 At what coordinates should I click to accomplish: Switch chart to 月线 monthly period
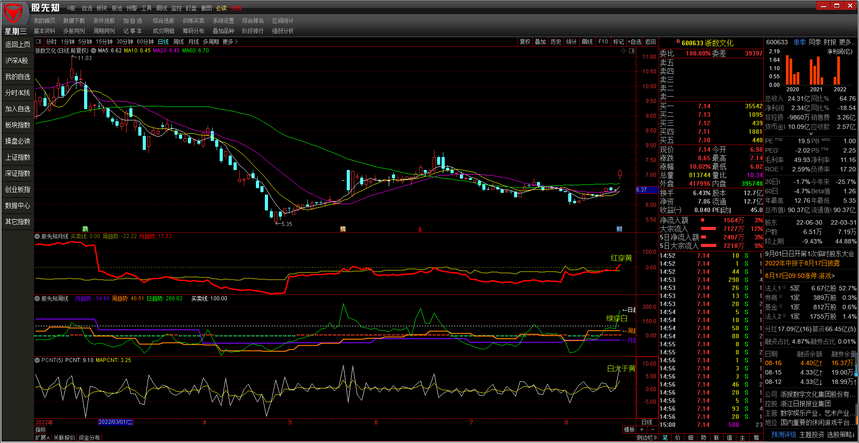click(x=193, y=42)
